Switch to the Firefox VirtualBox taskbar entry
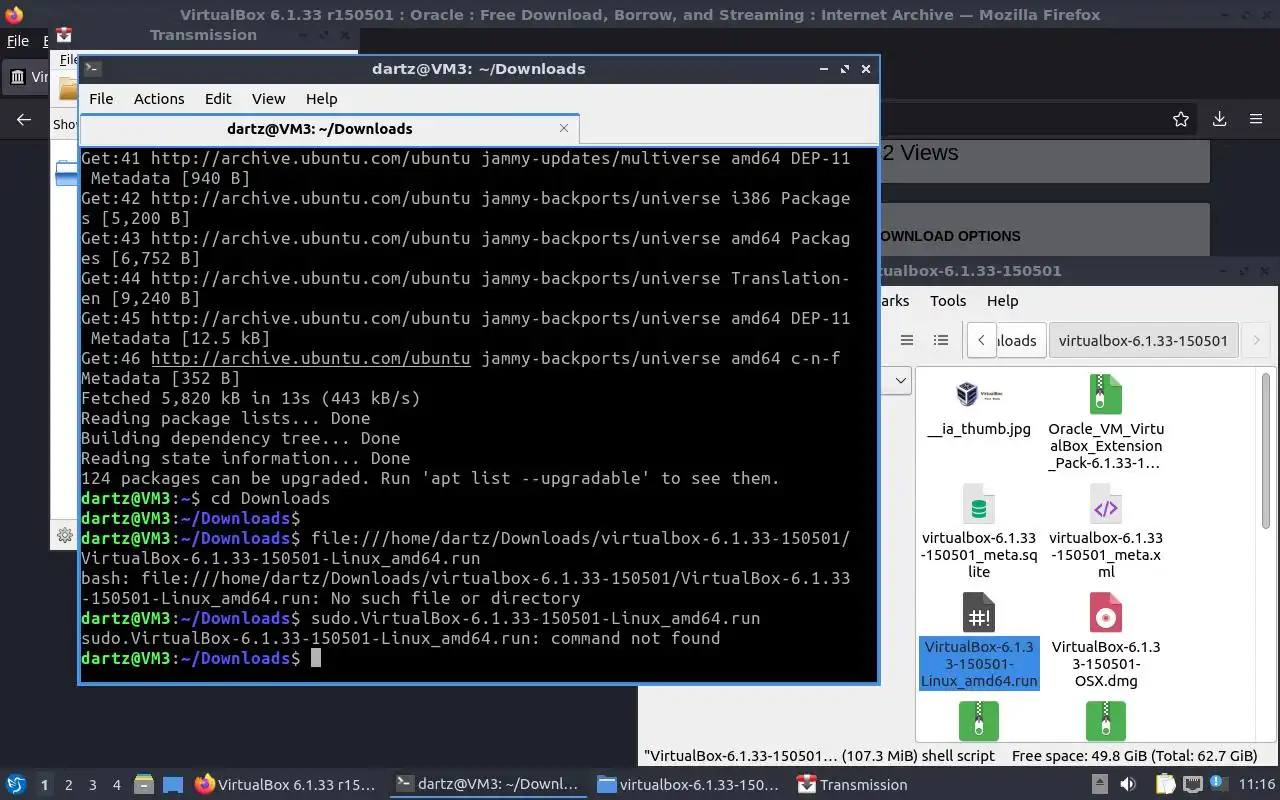This screenshot has width=1280, height=800. point(286,784)
